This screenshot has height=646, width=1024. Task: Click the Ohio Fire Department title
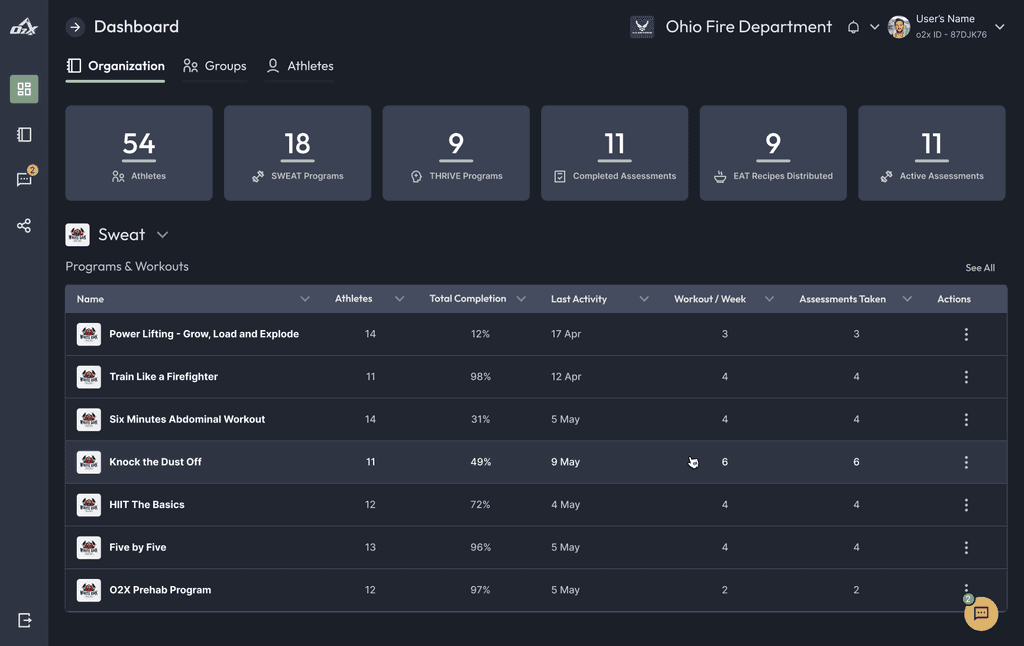click(748, 27)
